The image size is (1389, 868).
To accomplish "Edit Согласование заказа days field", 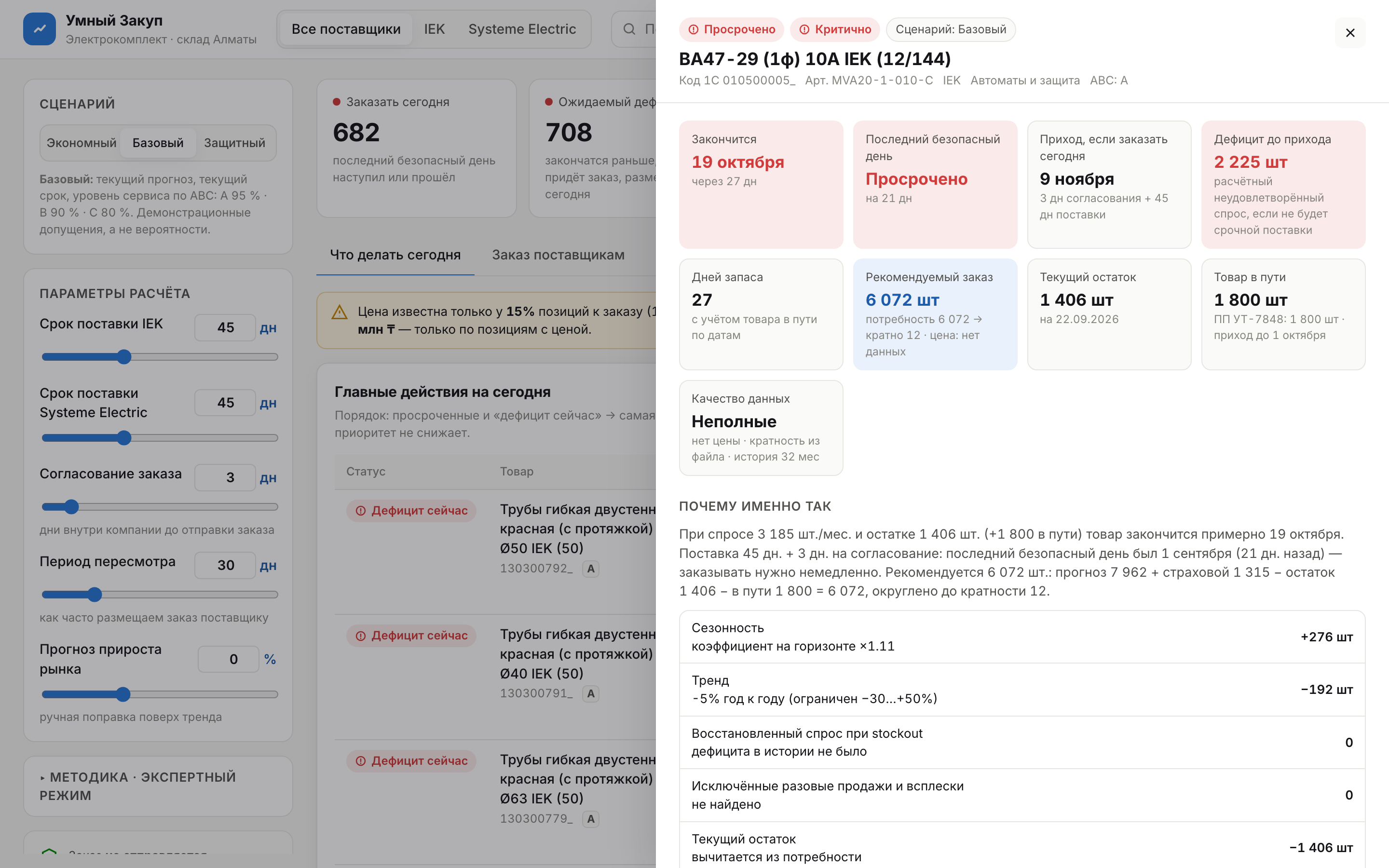I will (x=225, y=477).
